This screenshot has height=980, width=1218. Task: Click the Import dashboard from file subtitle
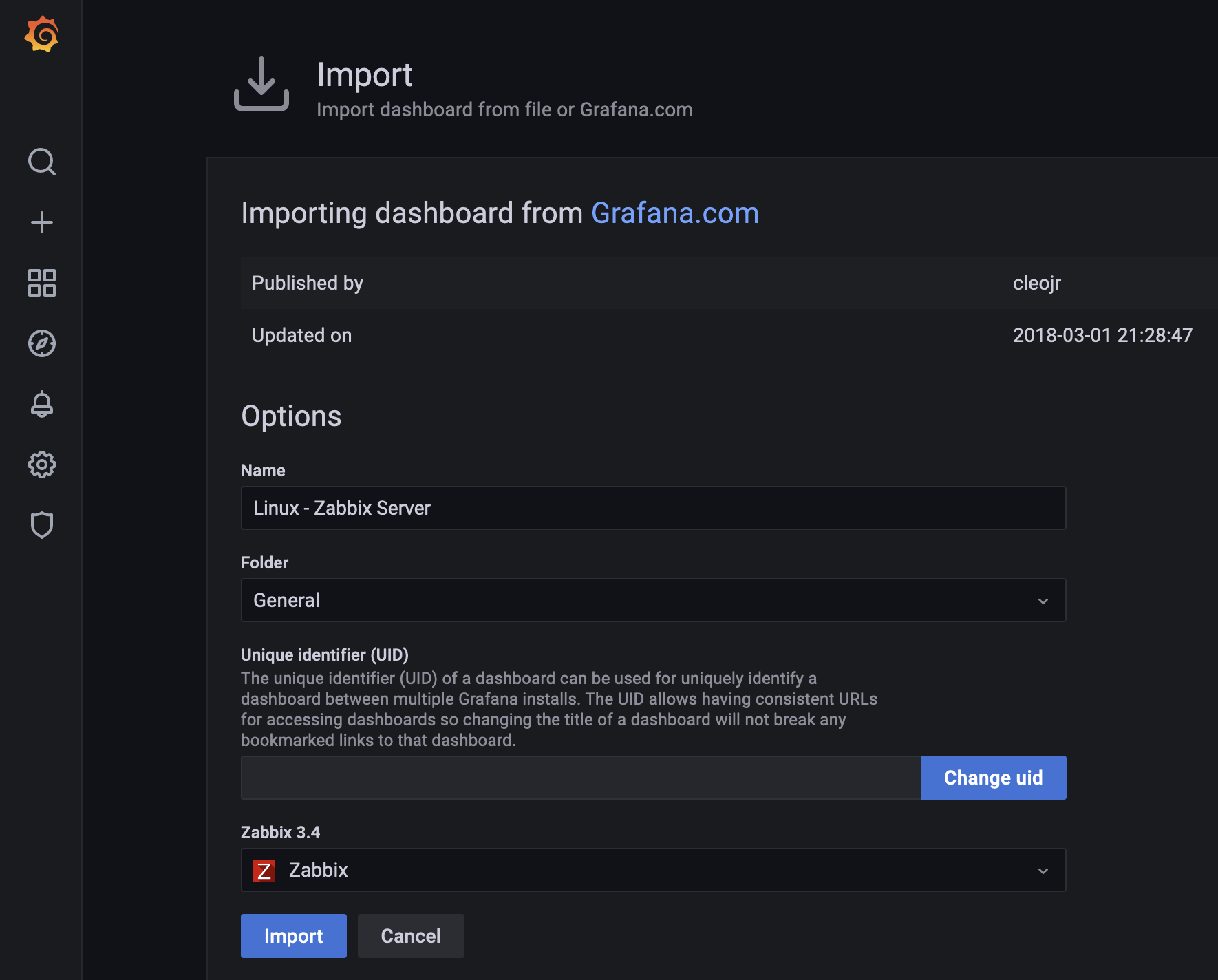pos(504,109)
